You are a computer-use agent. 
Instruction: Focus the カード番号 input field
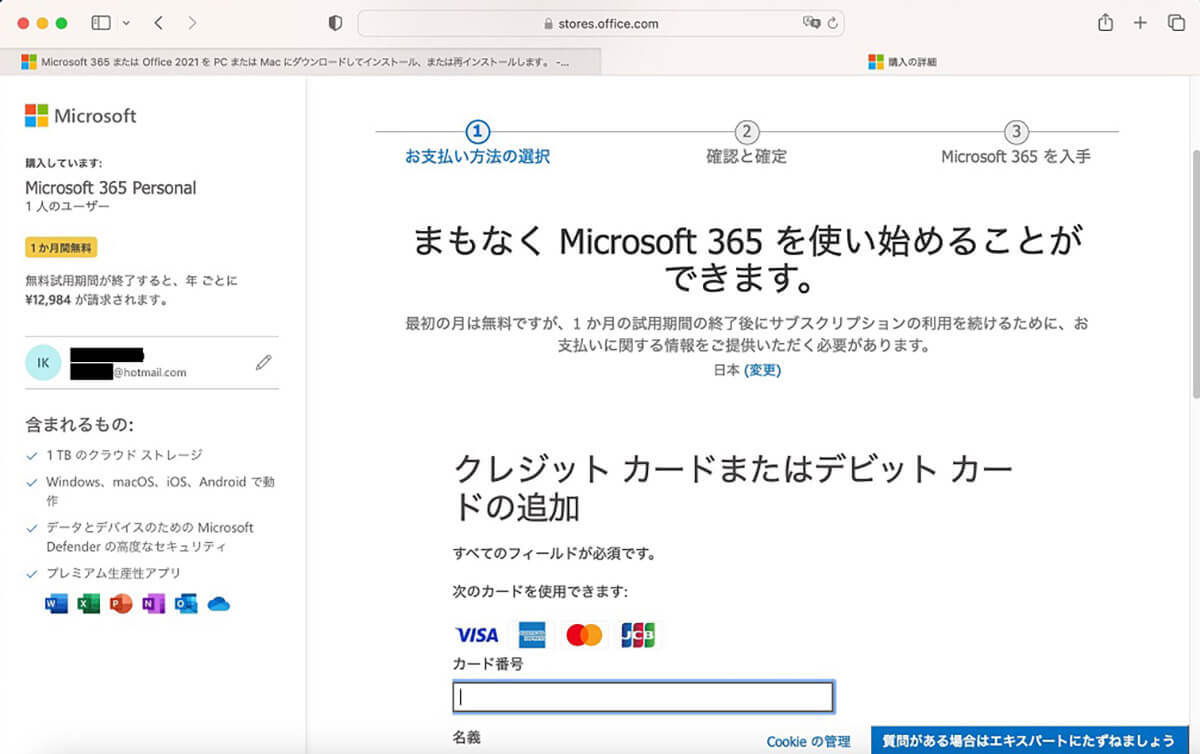tap(643, 697)
